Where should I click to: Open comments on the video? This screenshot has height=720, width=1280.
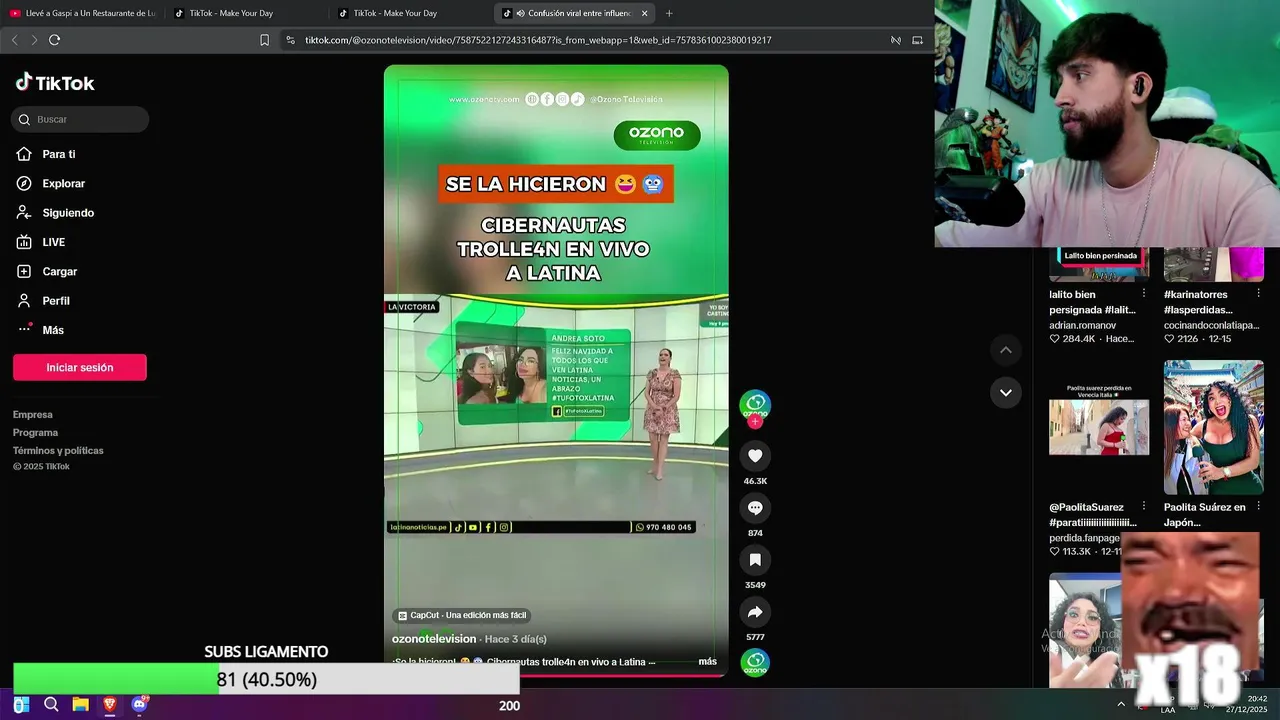(755, 508)
